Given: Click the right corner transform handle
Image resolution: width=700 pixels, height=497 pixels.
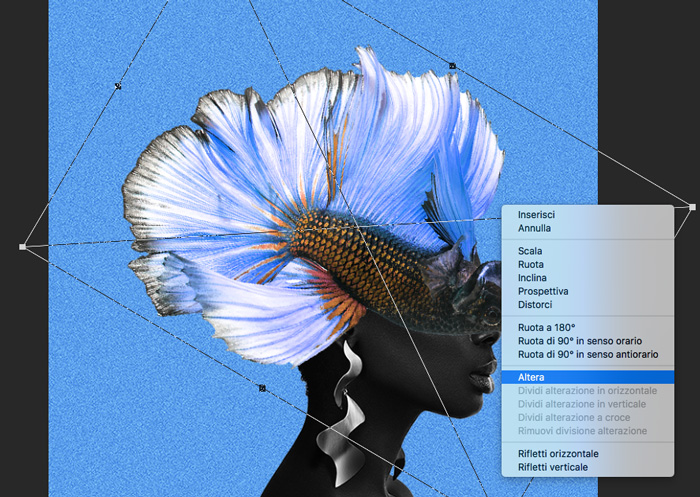Looking at the screenshot, I should tap(692, 207).
